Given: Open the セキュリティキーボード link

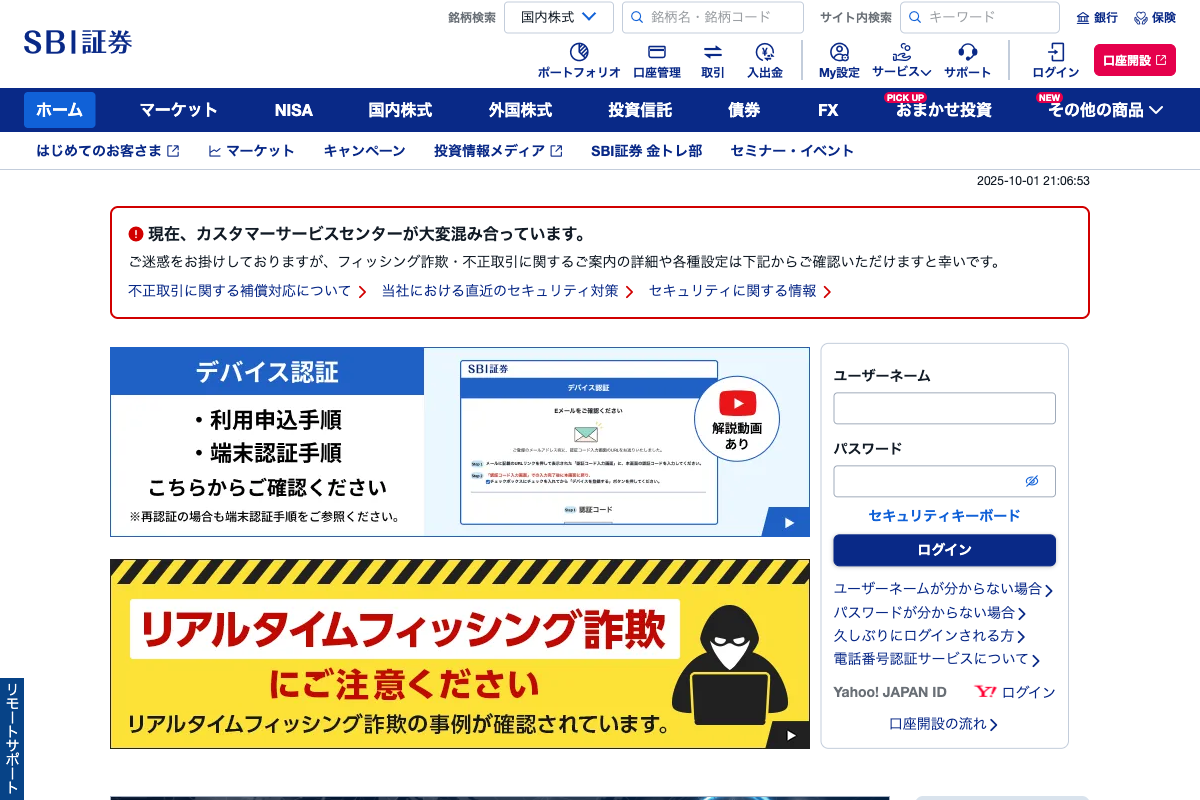Looking at the screenshot, I should tap(944, 515).
